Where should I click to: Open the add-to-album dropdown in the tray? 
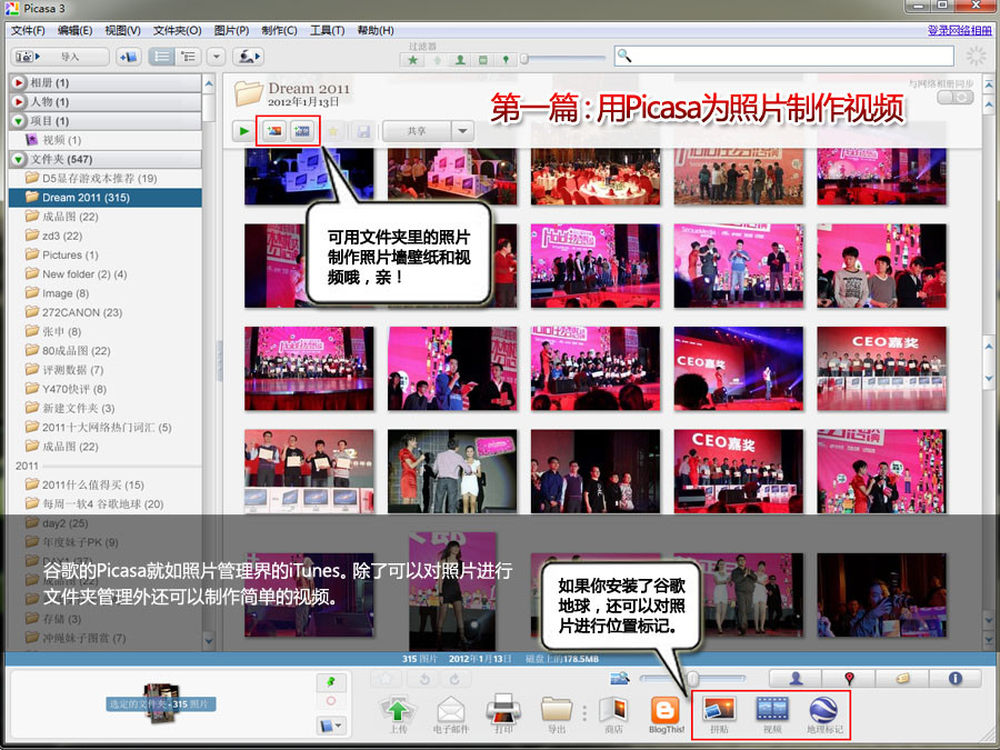[330, 725]
